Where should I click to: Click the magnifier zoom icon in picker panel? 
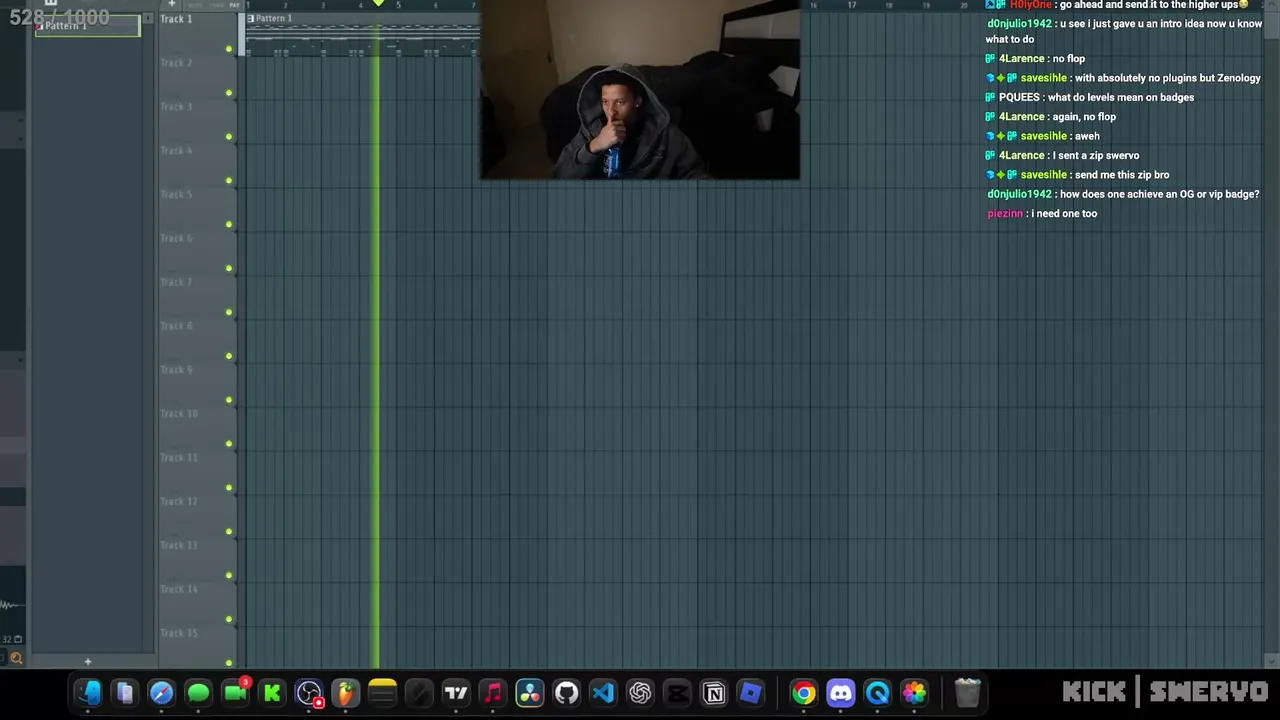pos(16,658)
